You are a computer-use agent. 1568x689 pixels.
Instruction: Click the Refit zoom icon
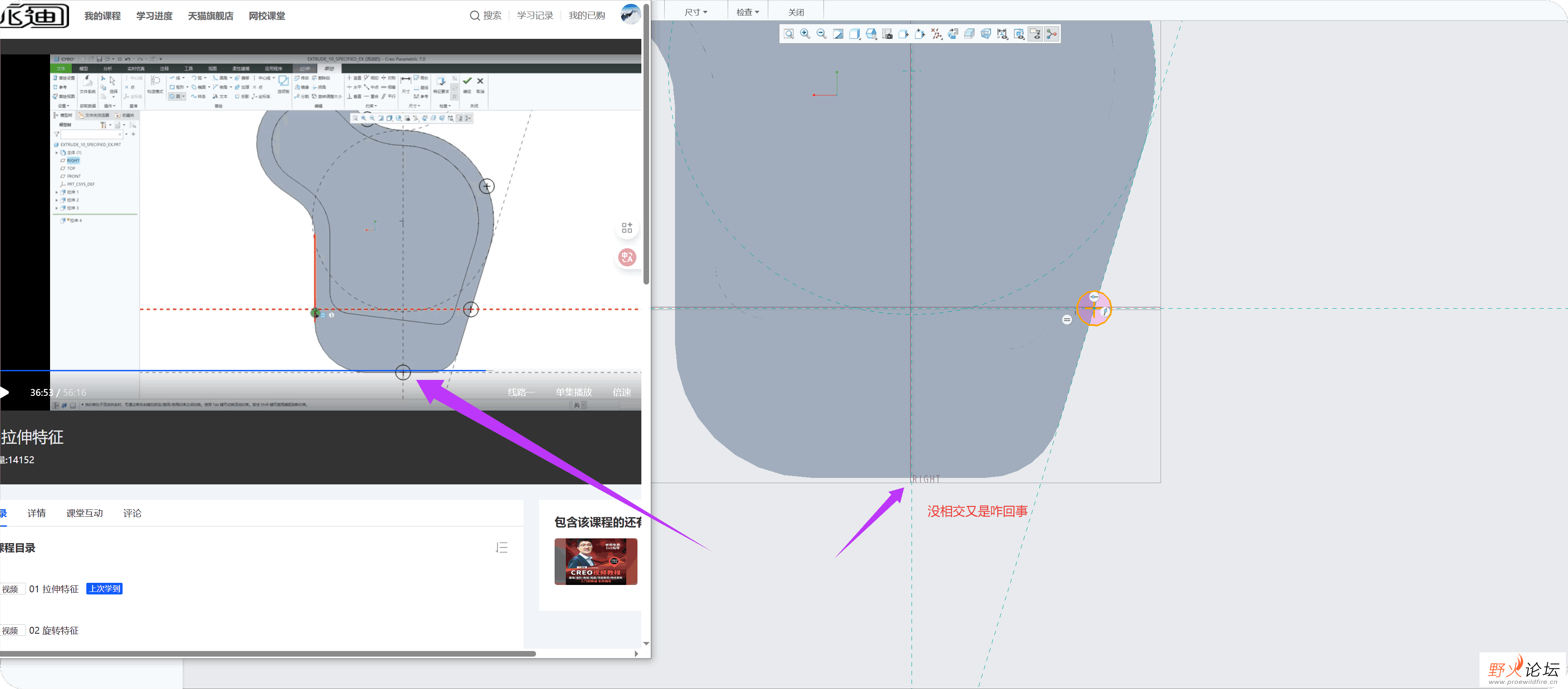pos(789,34)
